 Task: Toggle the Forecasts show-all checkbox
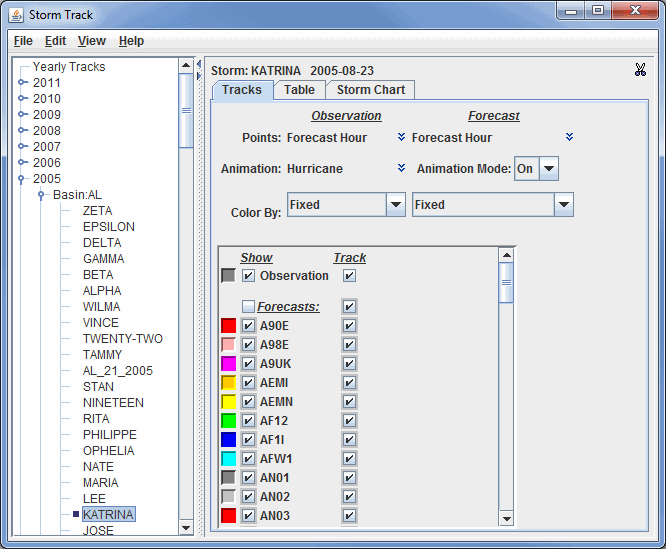248,307
